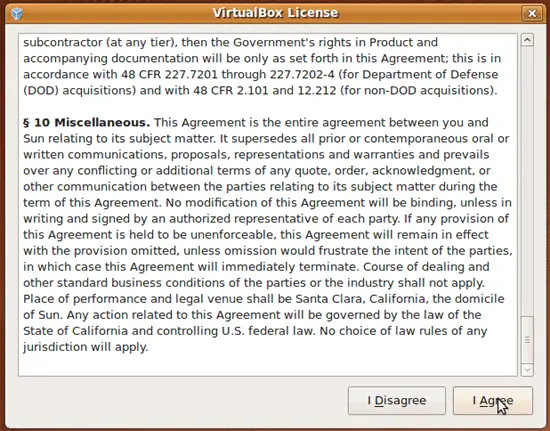Close the VirtualBox License dialog
This screenshot has height=431, width=550.
pos(532,13)
